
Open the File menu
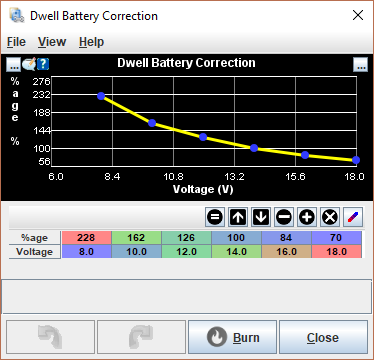(16, 42)
